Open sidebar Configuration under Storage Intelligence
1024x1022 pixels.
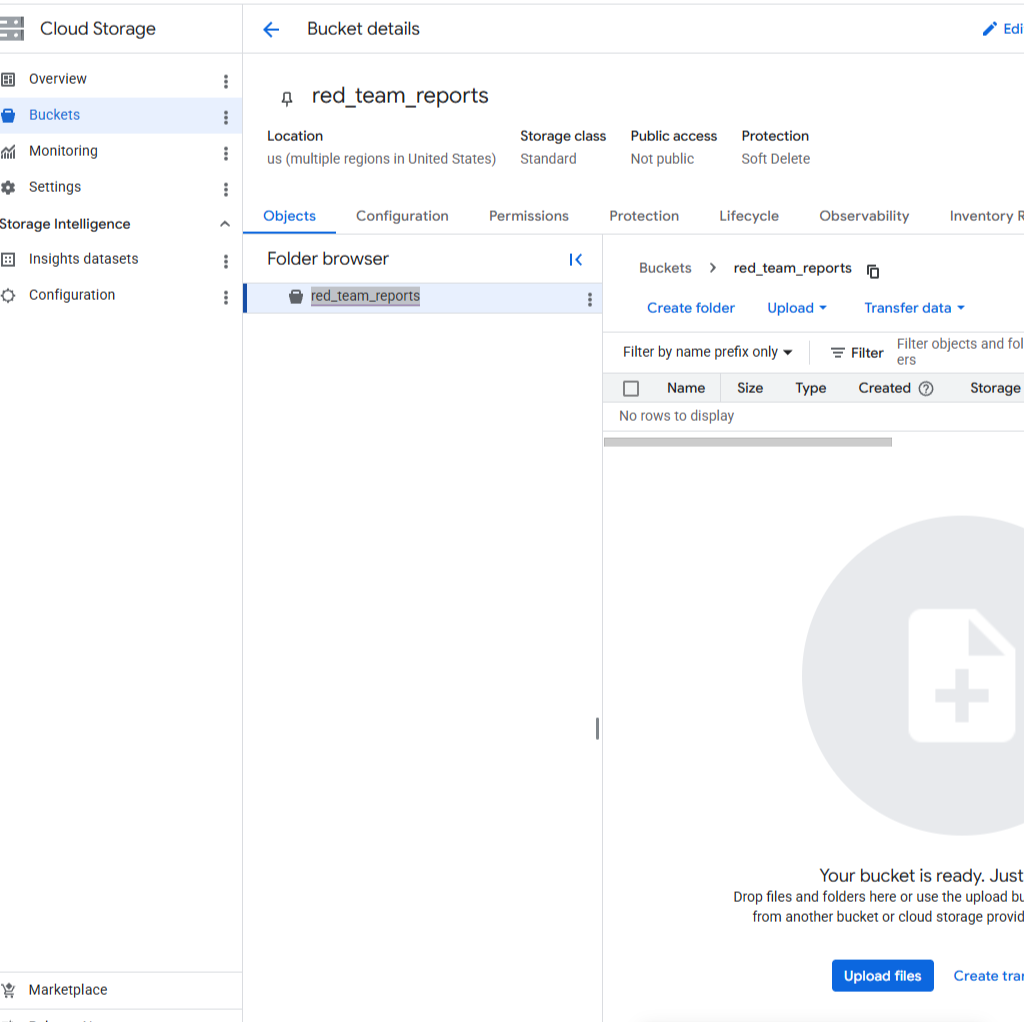(72, 295)
